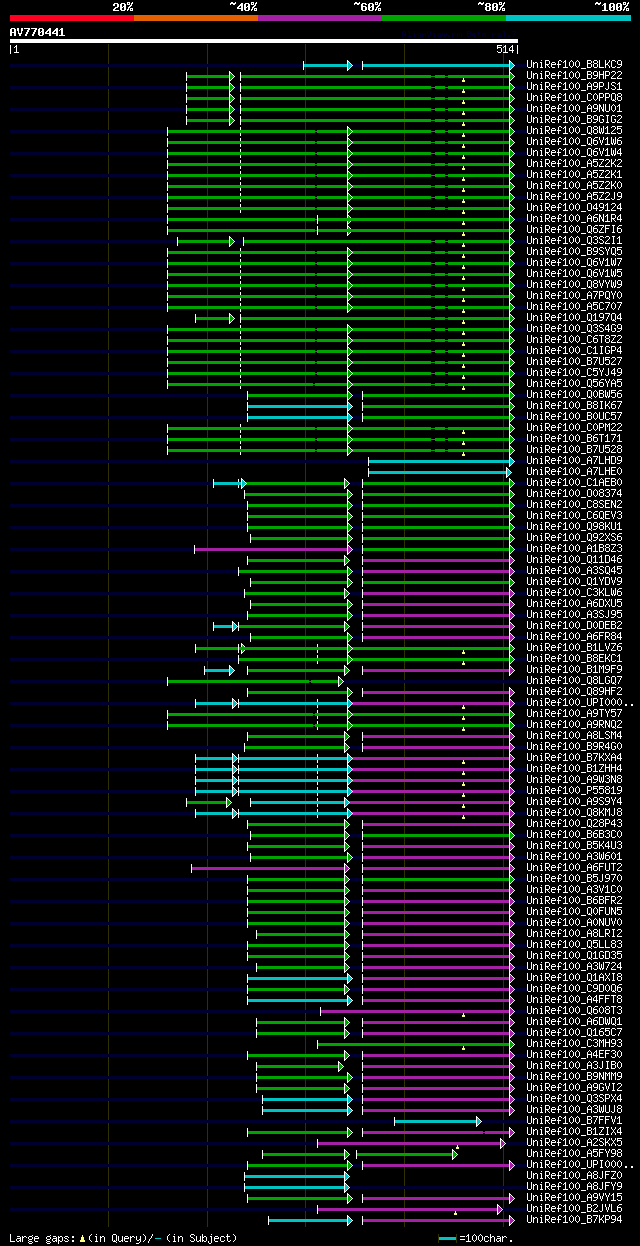Open the UniRef100_C3MH93 entry
This screenshot has width=640, height=1246.
point(574,1043)
